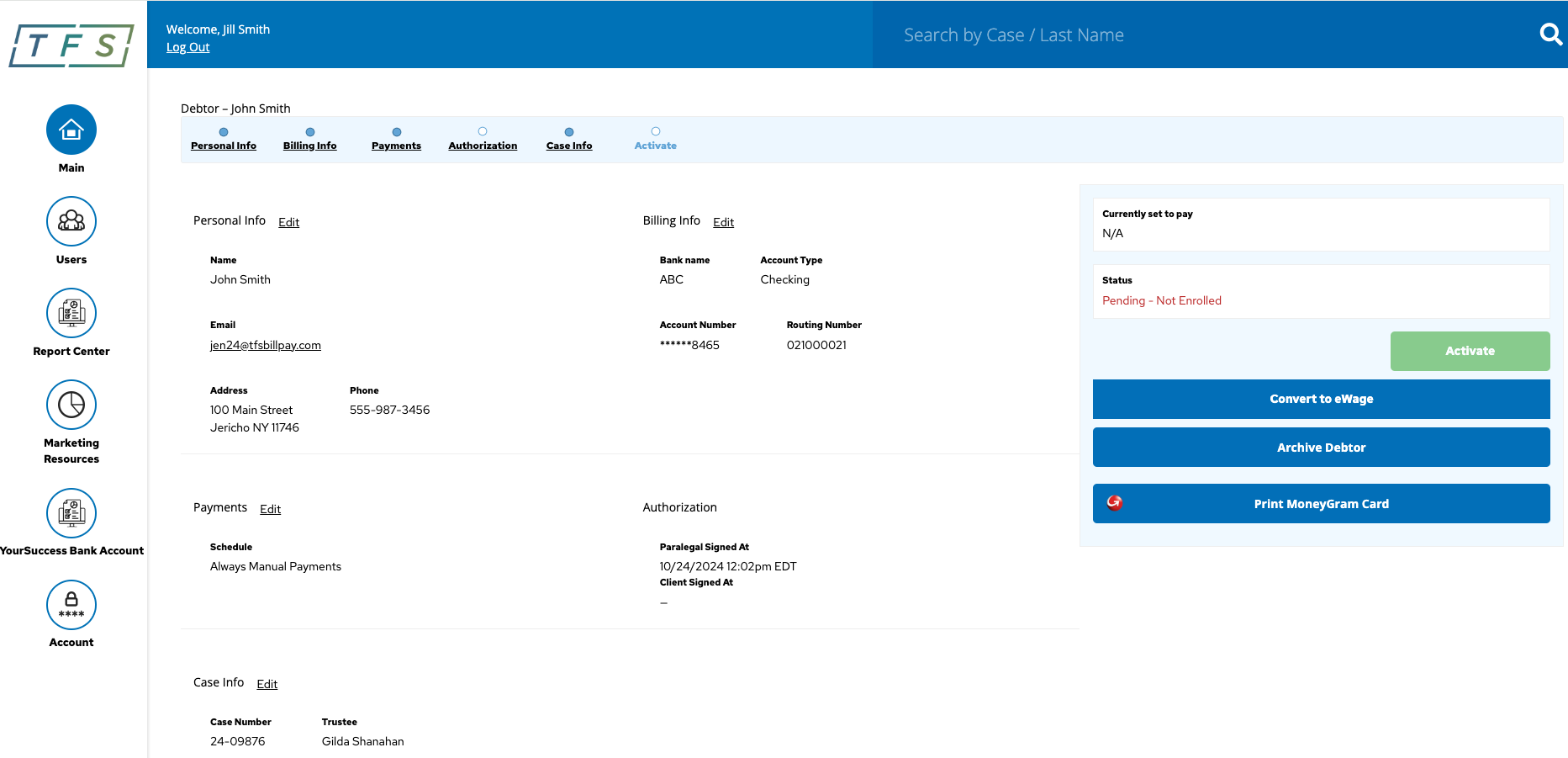Archive the debtor

[1321, 448]
